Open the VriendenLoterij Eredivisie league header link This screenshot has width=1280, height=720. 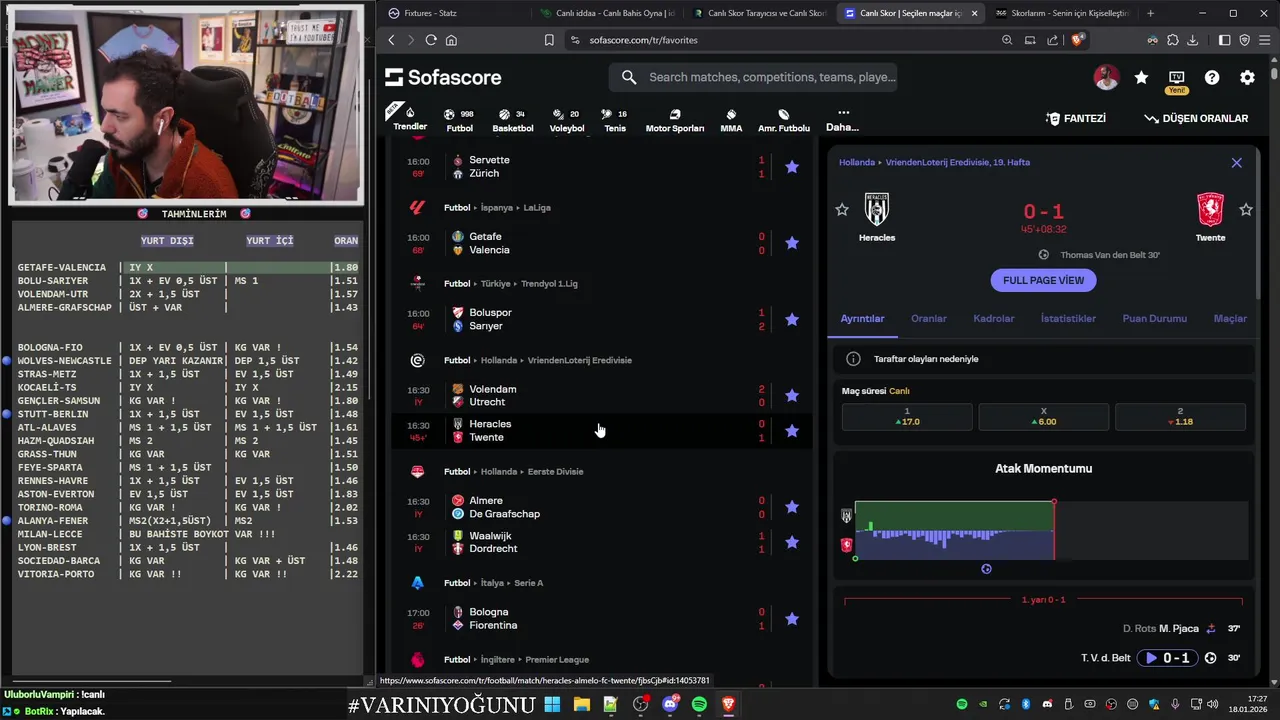(579, 360)
